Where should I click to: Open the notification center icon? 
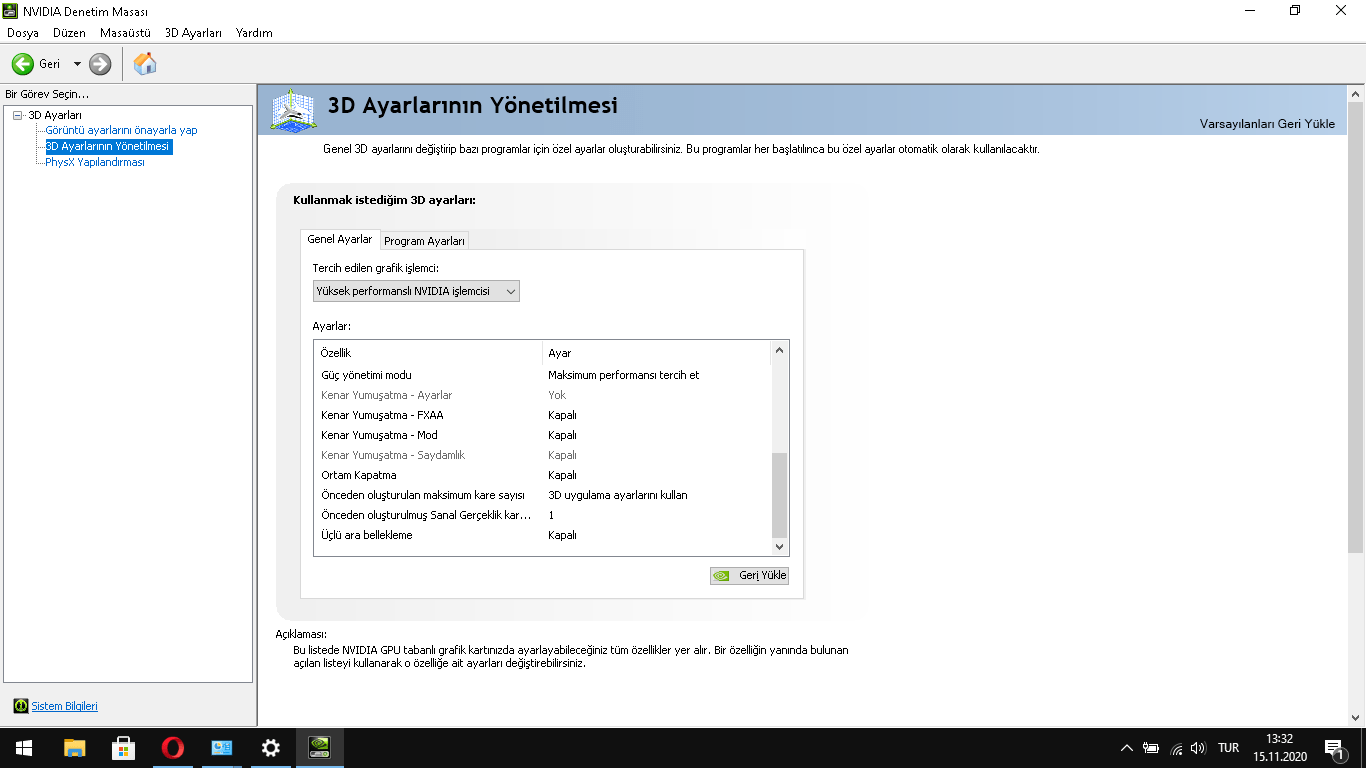click(x=1334, y=748)
